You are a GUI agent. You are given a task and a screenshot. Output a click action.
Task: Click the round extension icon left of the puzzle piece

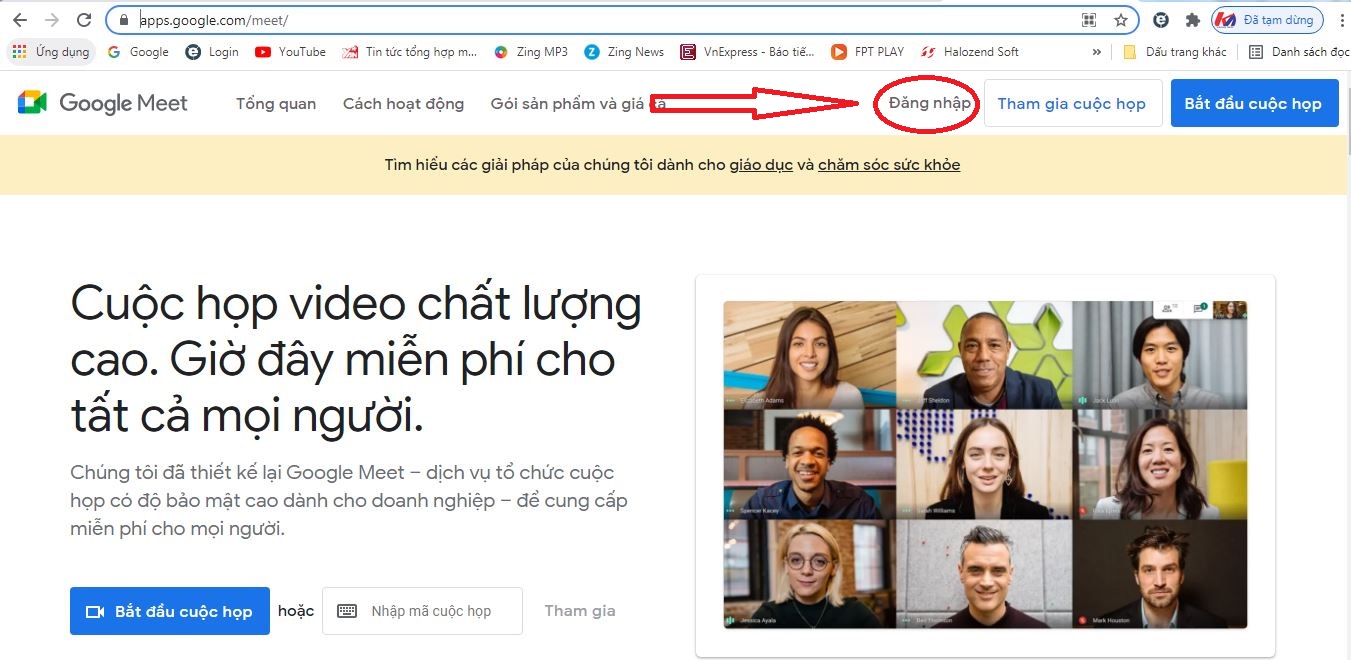pyautogui.click(x=1161, y=20)
